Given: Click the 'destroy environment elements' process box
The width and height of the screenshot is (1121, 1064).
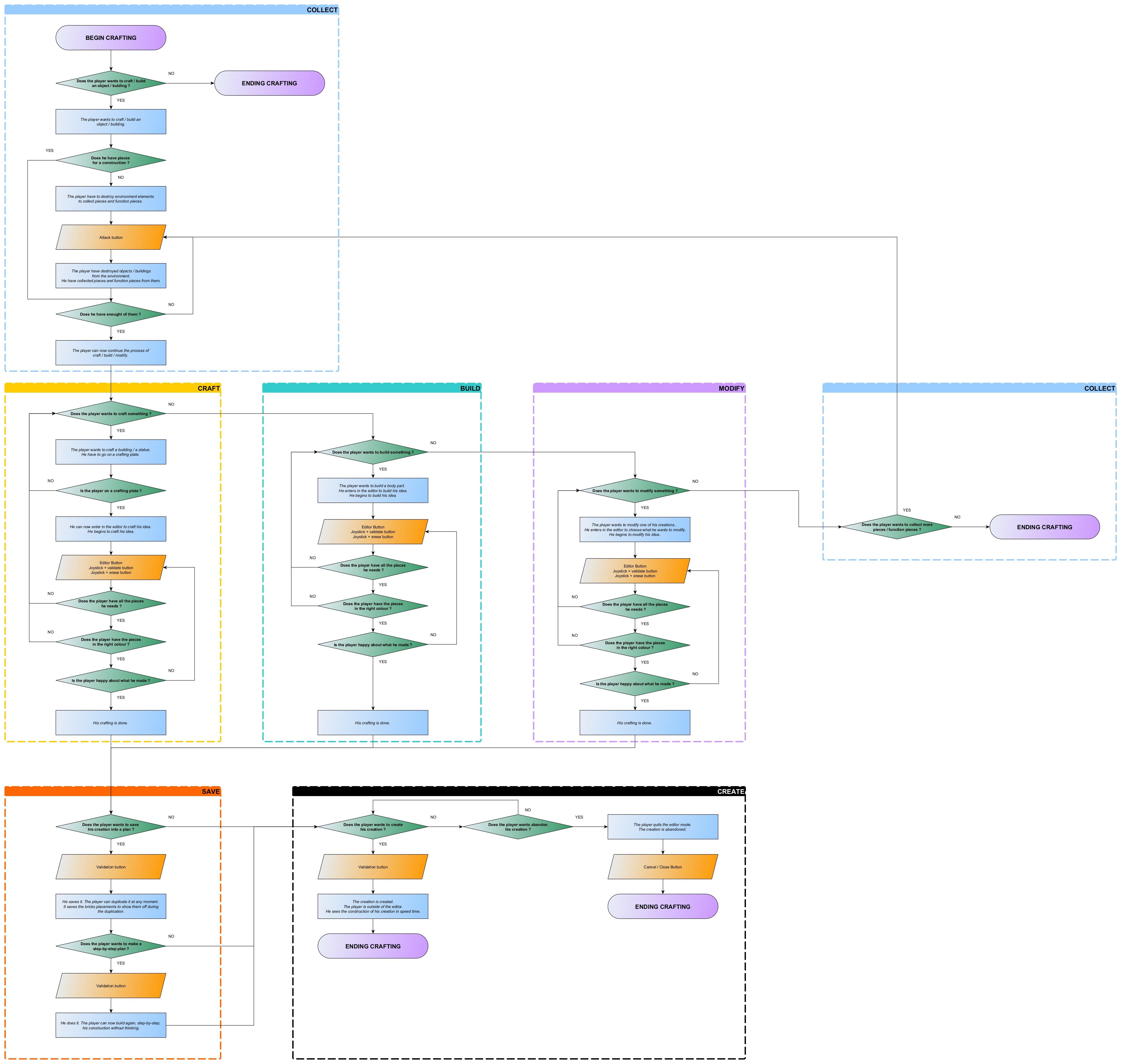Looking at the screenshot, I should point(111,199).
